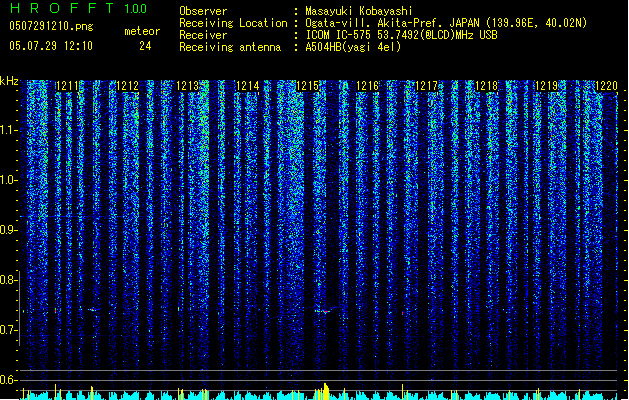Click the receiver ICOM IC-575 text

401,35
